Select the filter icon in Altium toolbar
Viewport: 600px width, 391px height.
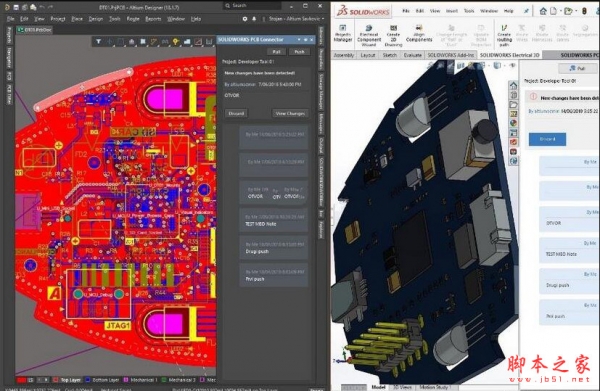pos(98,41)
